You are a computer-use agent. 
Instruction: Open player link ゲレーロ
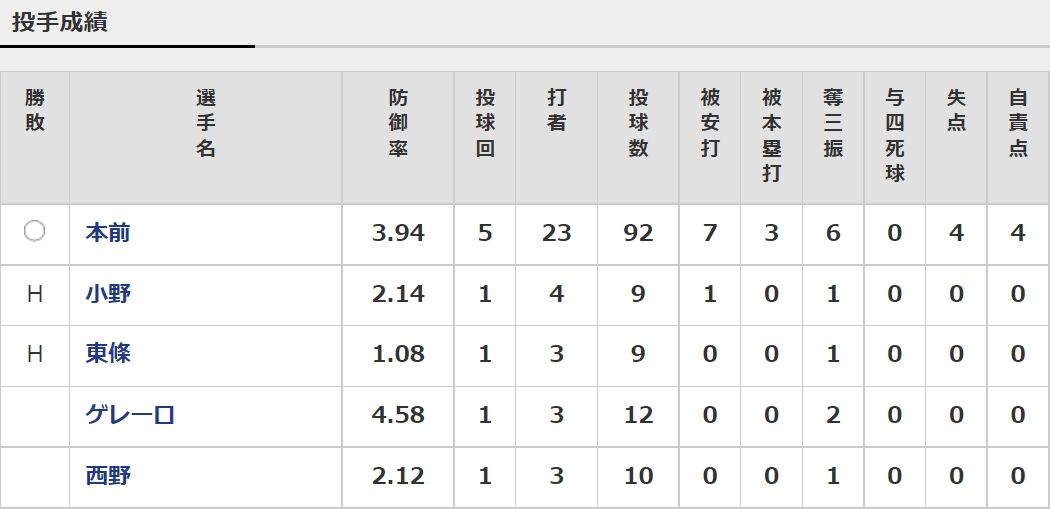[130, 415]
